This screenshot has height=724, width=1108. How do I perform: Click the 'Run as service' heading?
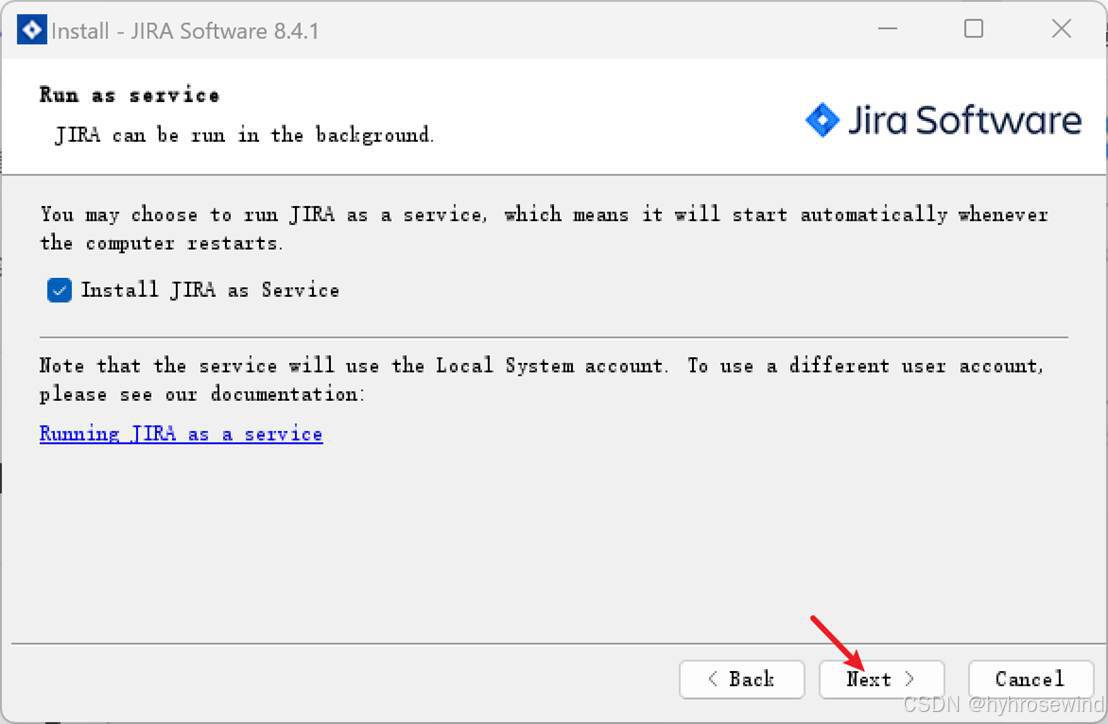tap(129, 95)
